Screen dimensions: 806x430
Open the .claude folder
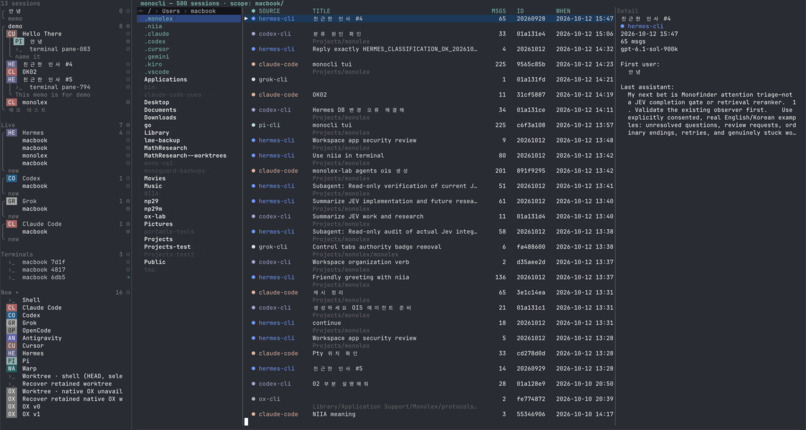pyautogui.click(x=157, y=34)
